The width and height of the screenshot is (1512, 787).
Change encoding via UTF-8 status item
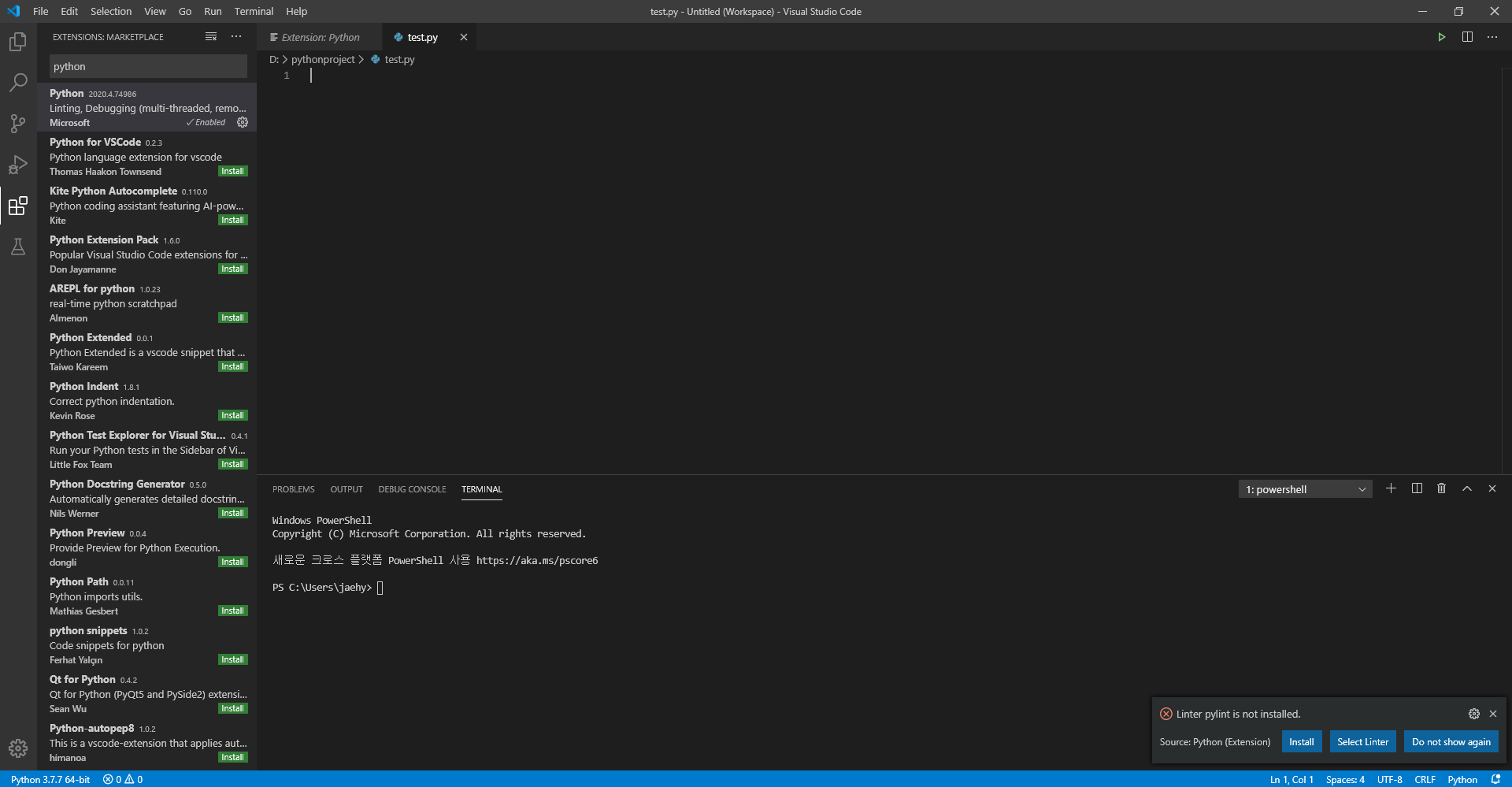pos(1390,779)
